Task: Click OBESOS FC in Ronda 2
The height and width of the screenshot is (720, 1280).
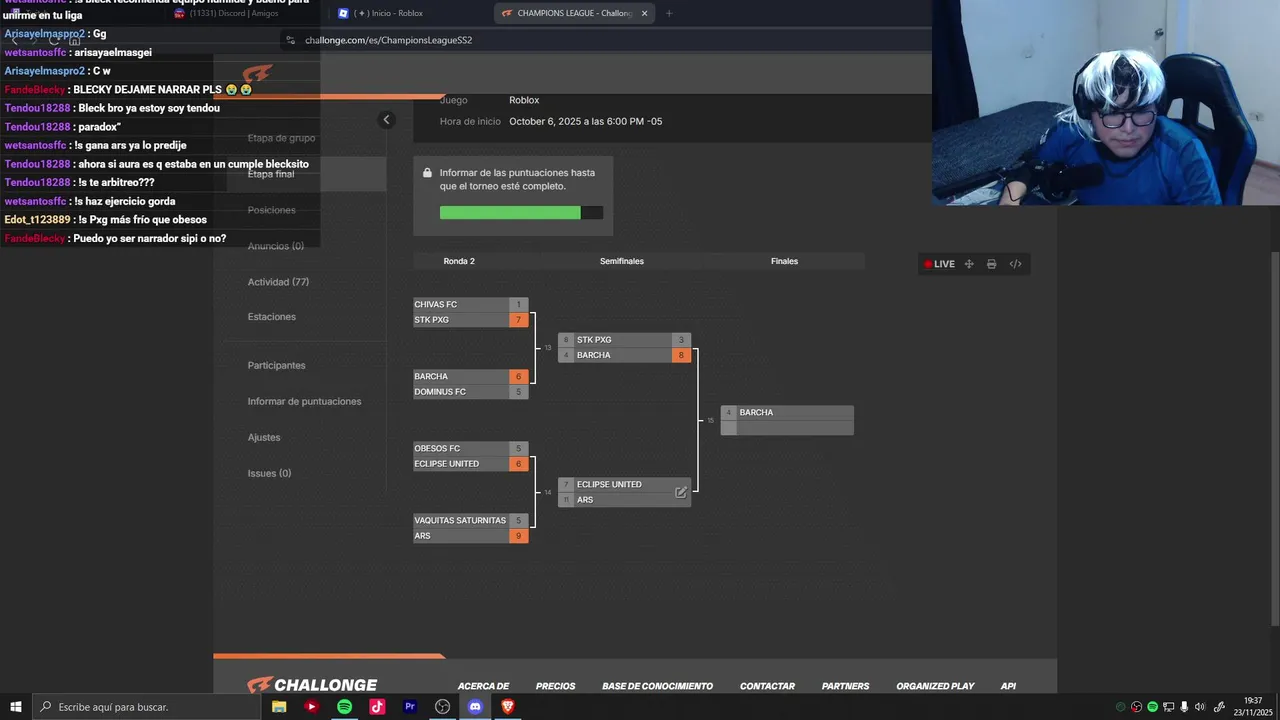Action: (x=461, y=449)
